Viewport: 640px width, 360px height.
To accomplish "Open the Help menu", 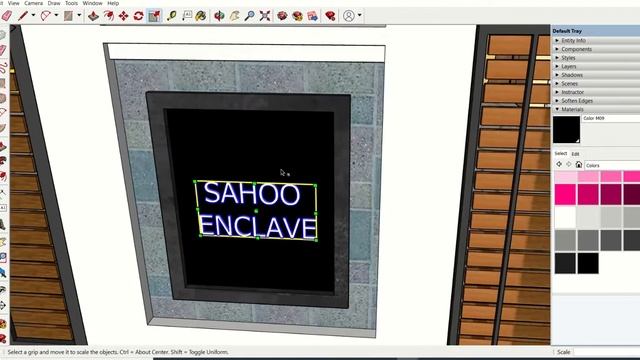I will click(x=113, y=3).
